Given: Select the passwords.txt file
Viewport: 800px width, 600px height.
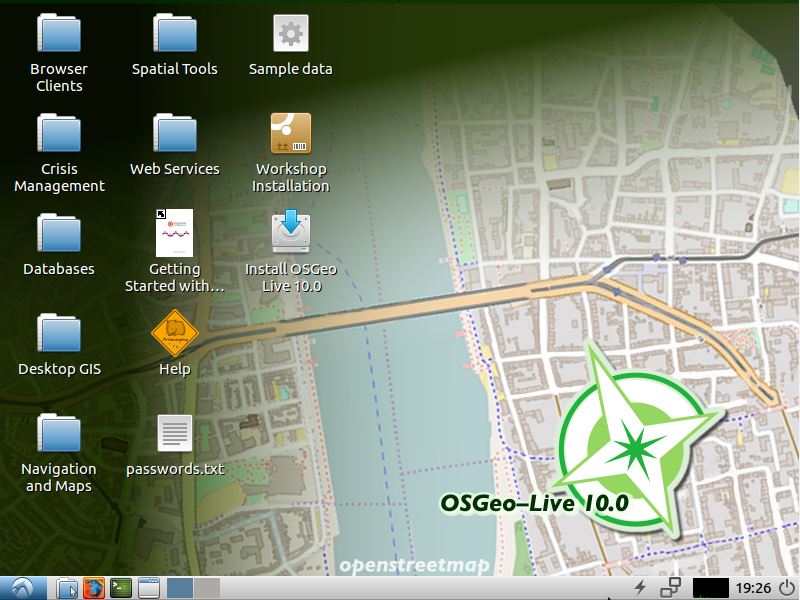Looking at the screenshot, I should pos(175,434).
